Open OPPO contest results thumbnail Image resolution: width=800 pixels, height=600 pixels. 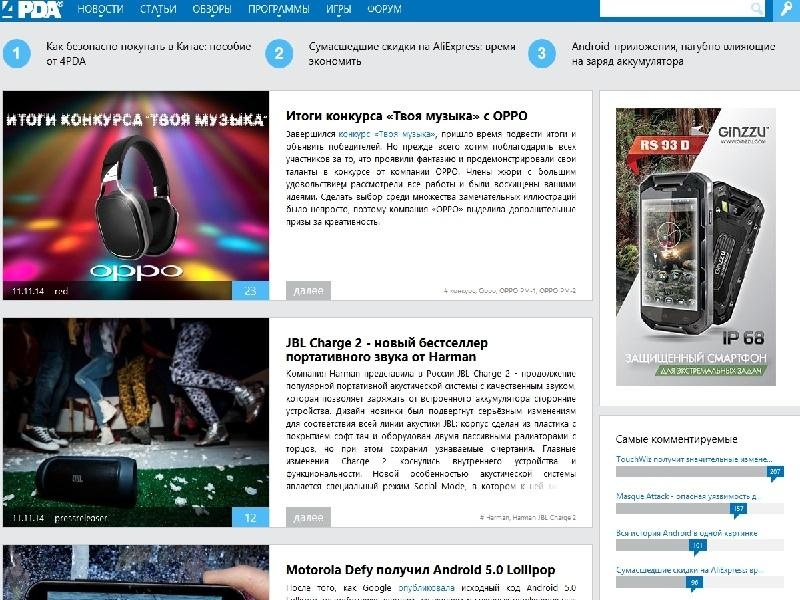point(136,195)
